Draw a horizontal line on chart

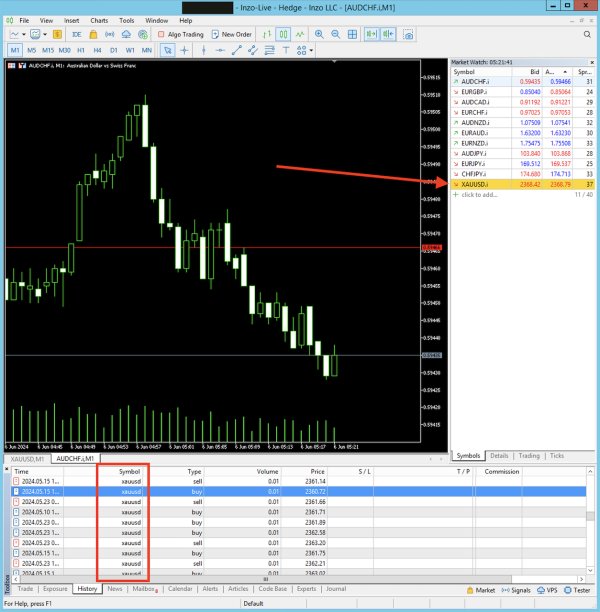[220, 50]
